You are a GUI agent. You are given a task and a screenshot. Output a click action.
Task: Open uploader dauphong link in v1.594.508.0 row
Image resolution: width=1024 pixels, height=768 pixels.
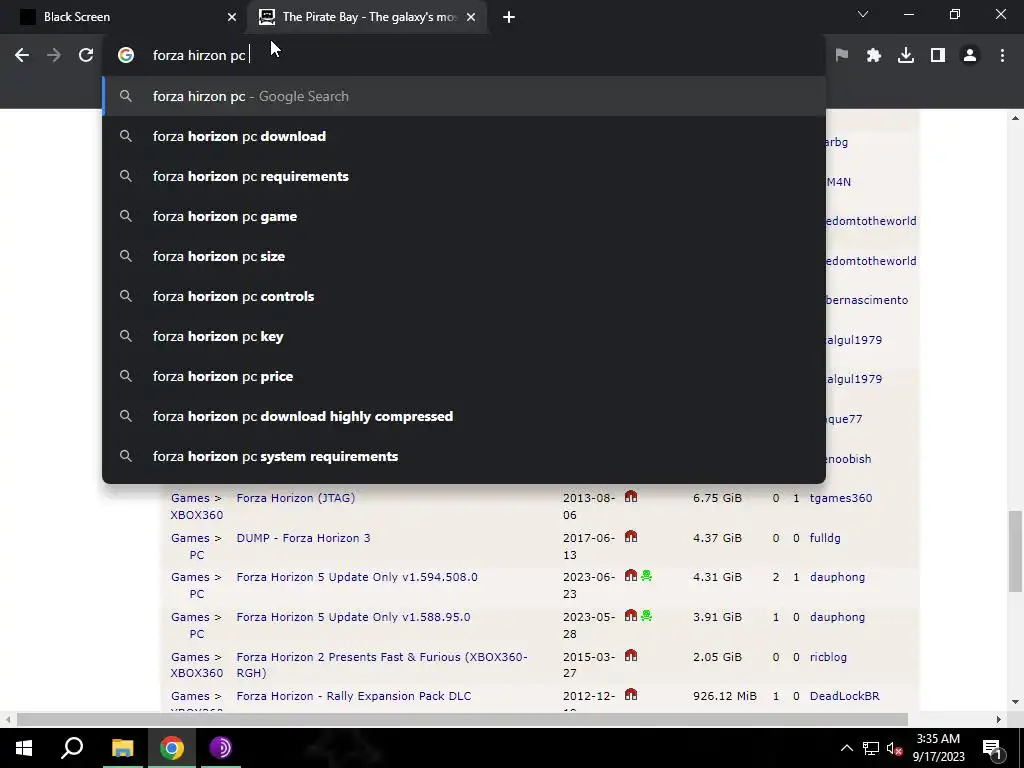(837, 577)
